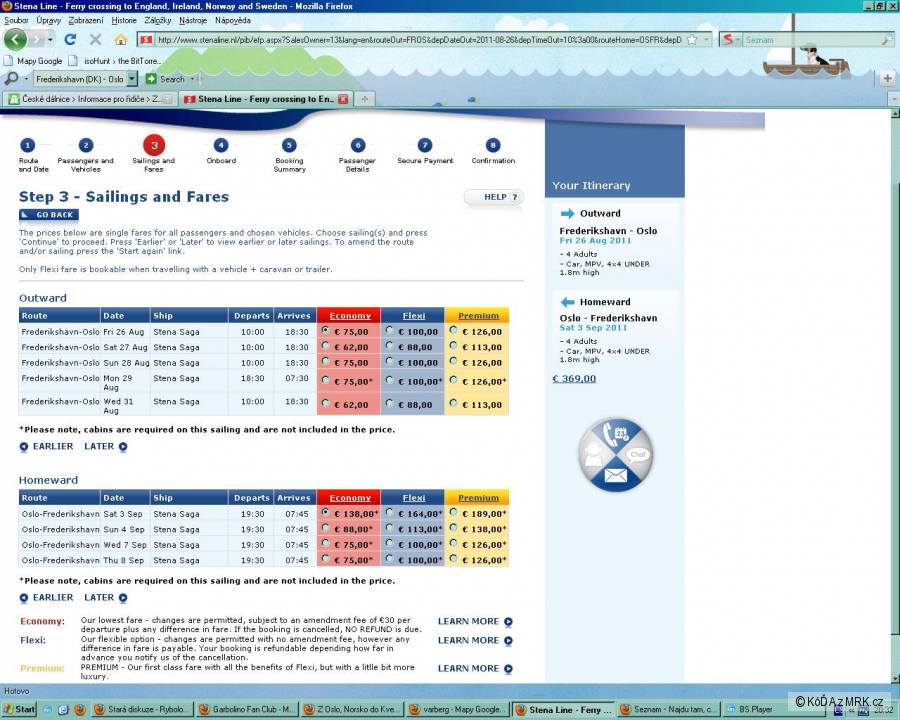
Task: Select Flexi €88,00 for Wed 31 Aug
Action: tap(390, 403)
